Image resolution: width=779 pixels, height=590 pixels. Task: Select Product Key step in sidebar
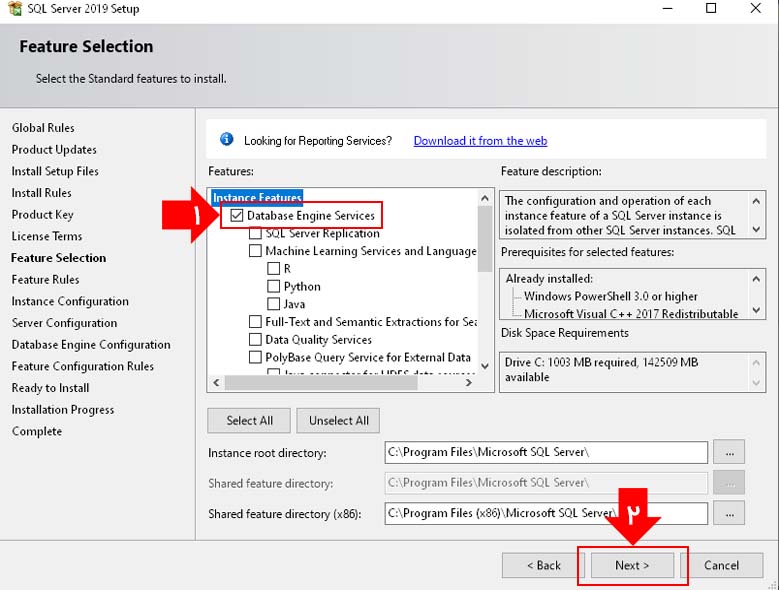[43, 215]
